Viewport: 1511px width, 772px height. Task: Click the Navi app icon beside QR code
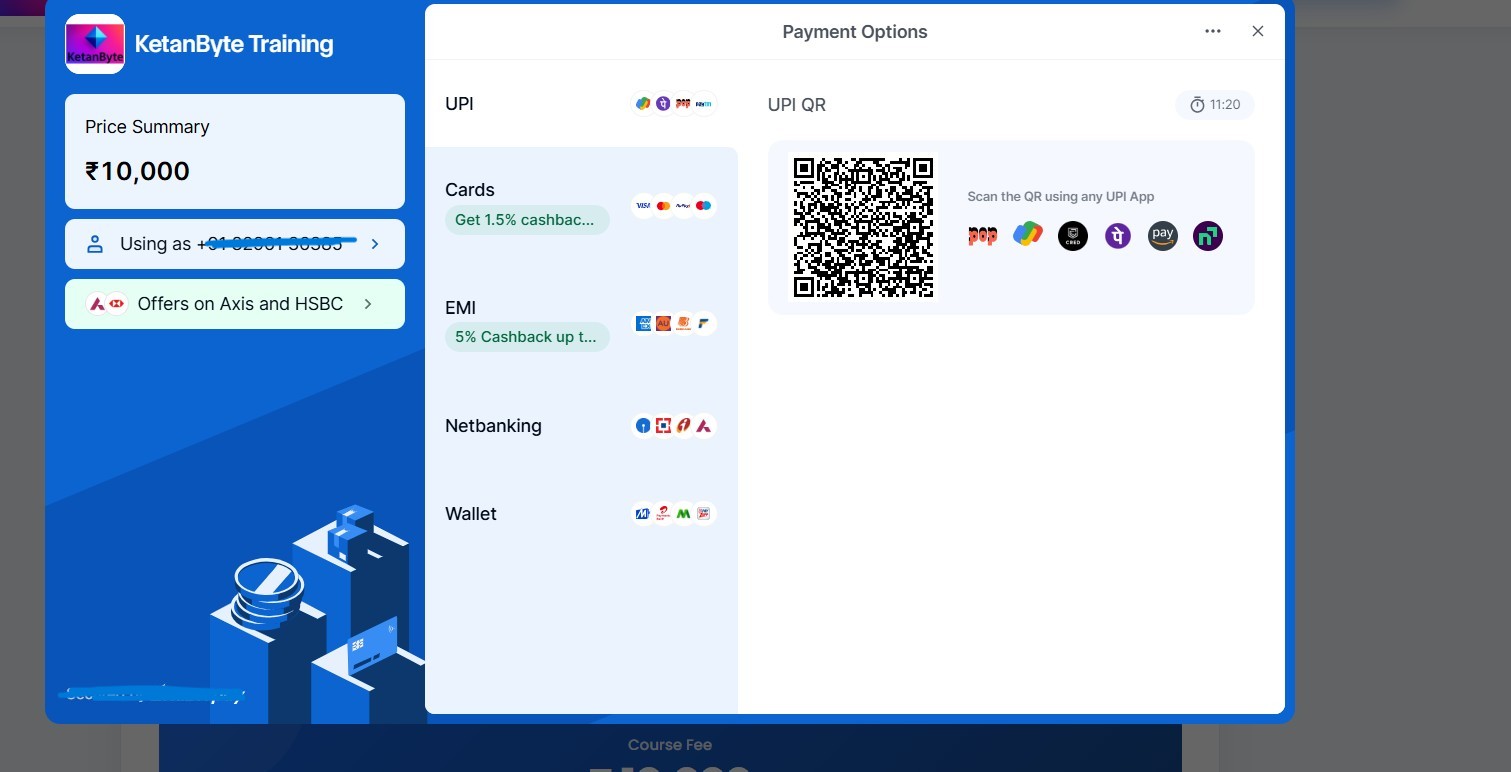coord(1208,236)
